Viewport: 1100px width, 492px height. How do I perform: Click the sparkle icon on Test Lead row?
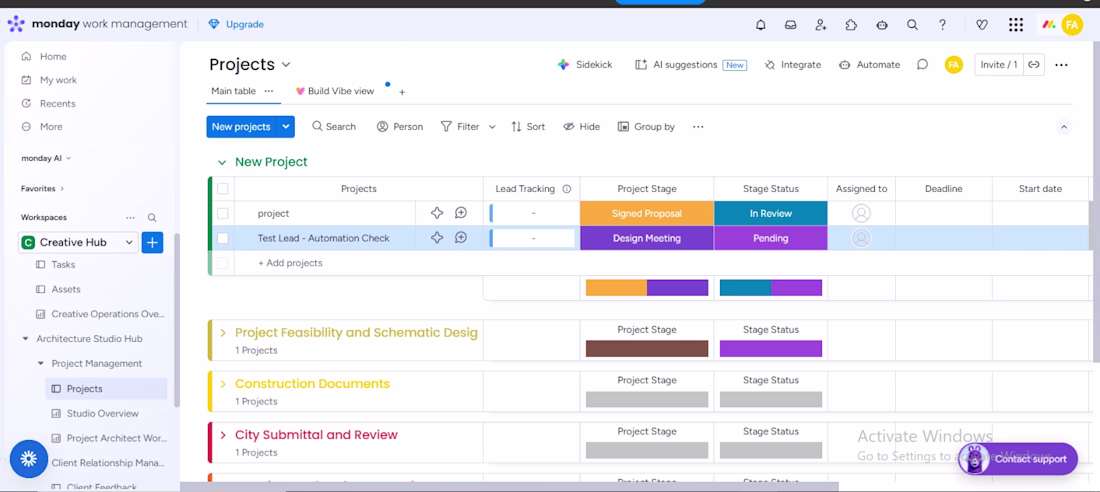(436, 238)
